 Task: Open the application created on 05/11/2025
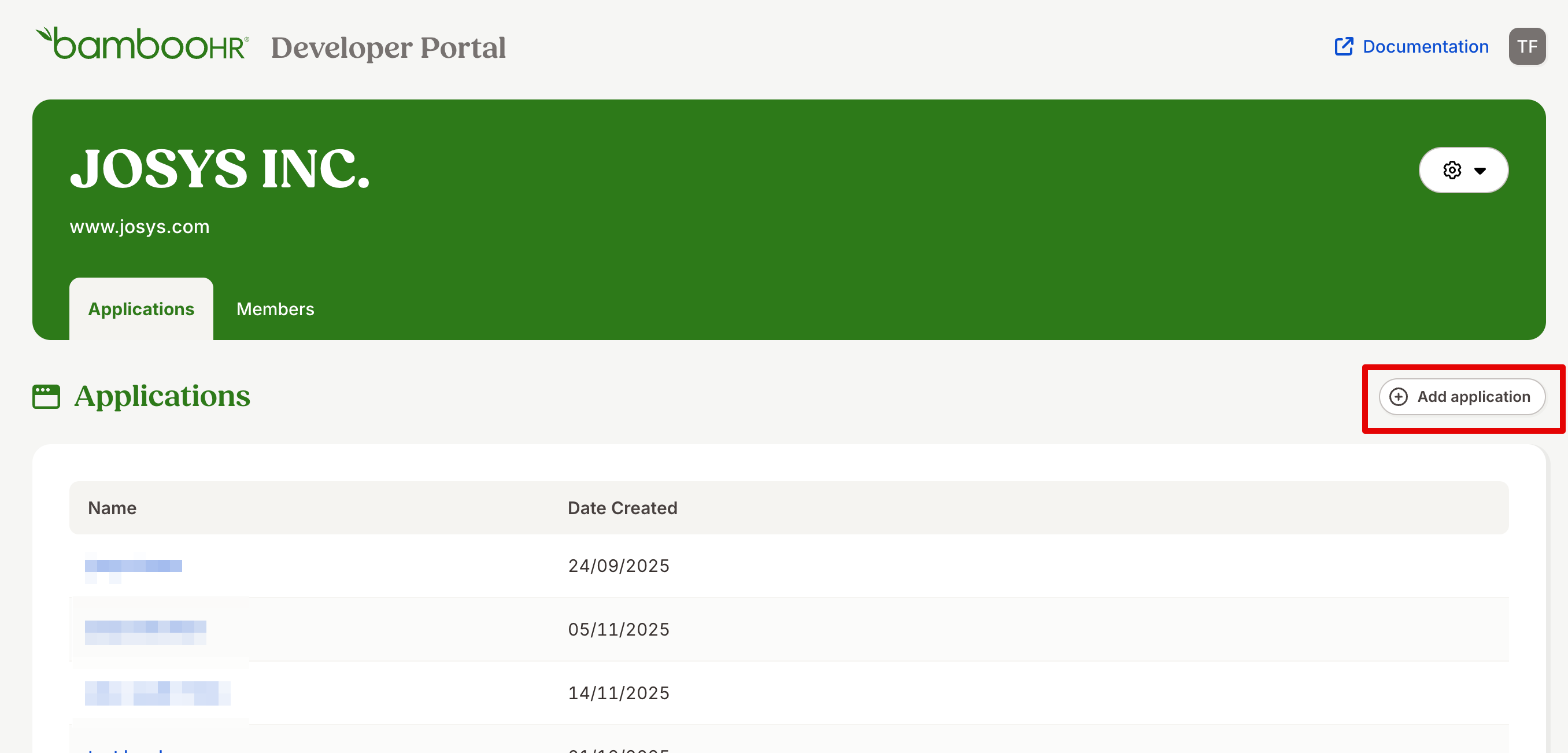click(146, 630)
